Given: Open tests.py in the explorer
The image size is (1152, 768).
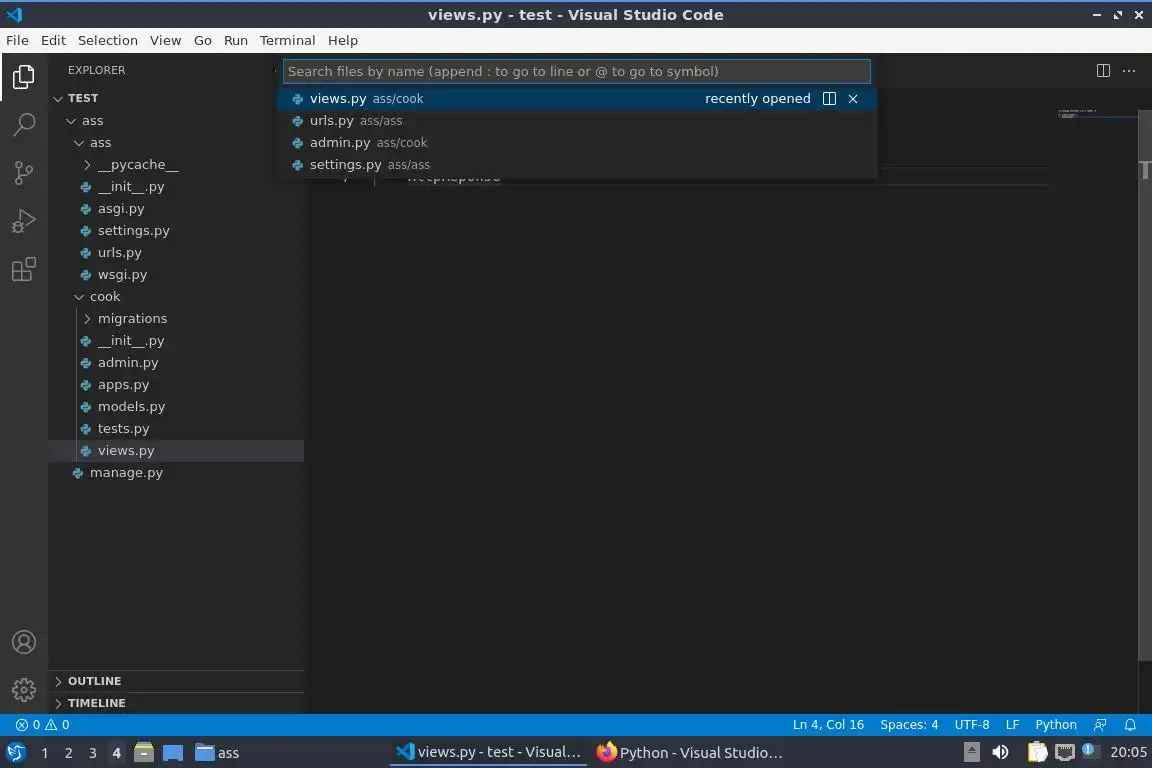Looking at the screenshot, I should click(176, 429).
